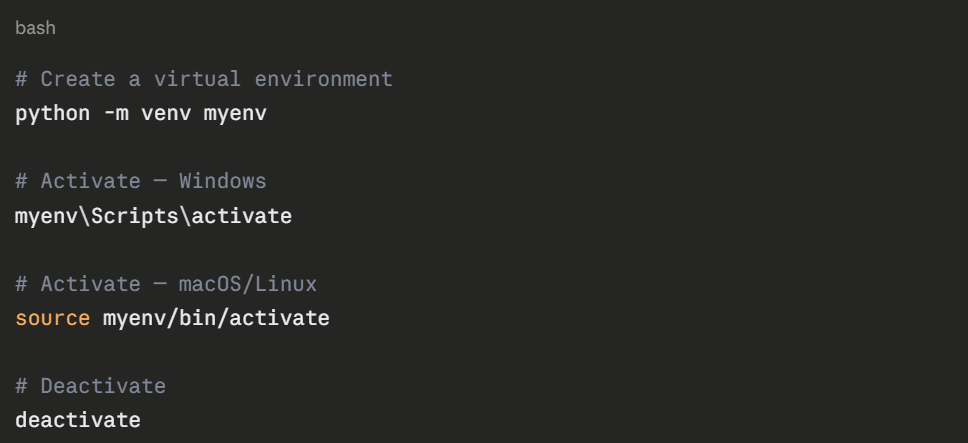Click the "# Activate — Windows" comment line
The image size is (968, 443).
pyautogui.click(x=141, y=182)
